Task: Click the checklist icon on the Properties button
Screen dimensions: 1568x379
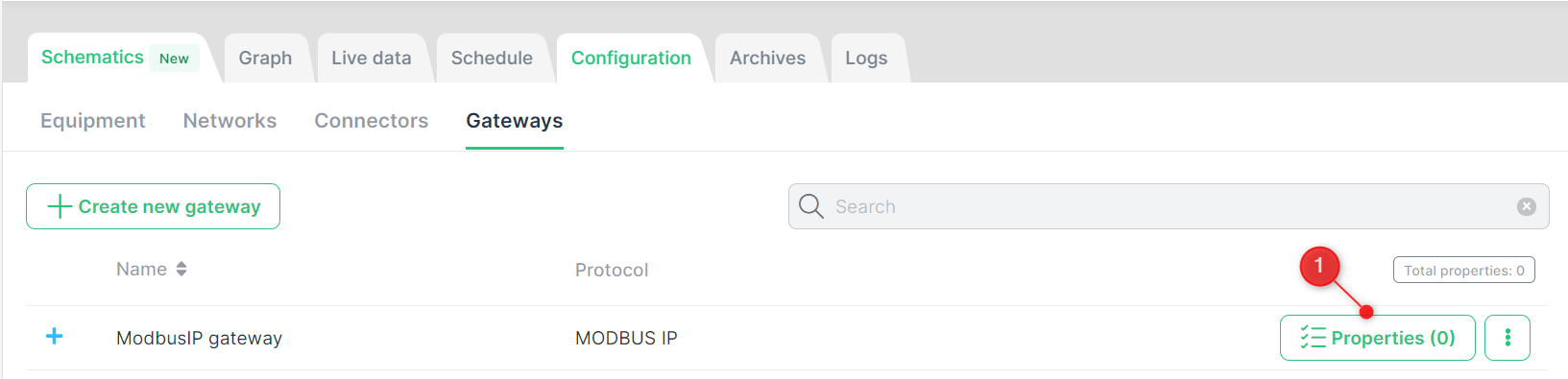Action: click(1313, 338)
